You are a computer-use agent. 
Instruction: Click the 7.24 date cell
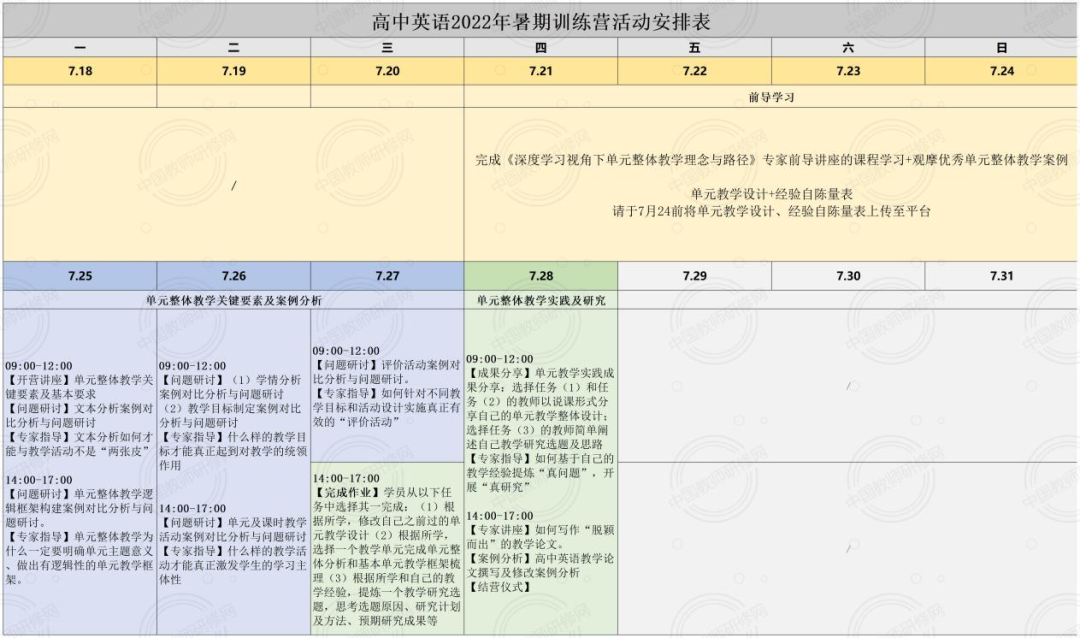click(1001, 71)
